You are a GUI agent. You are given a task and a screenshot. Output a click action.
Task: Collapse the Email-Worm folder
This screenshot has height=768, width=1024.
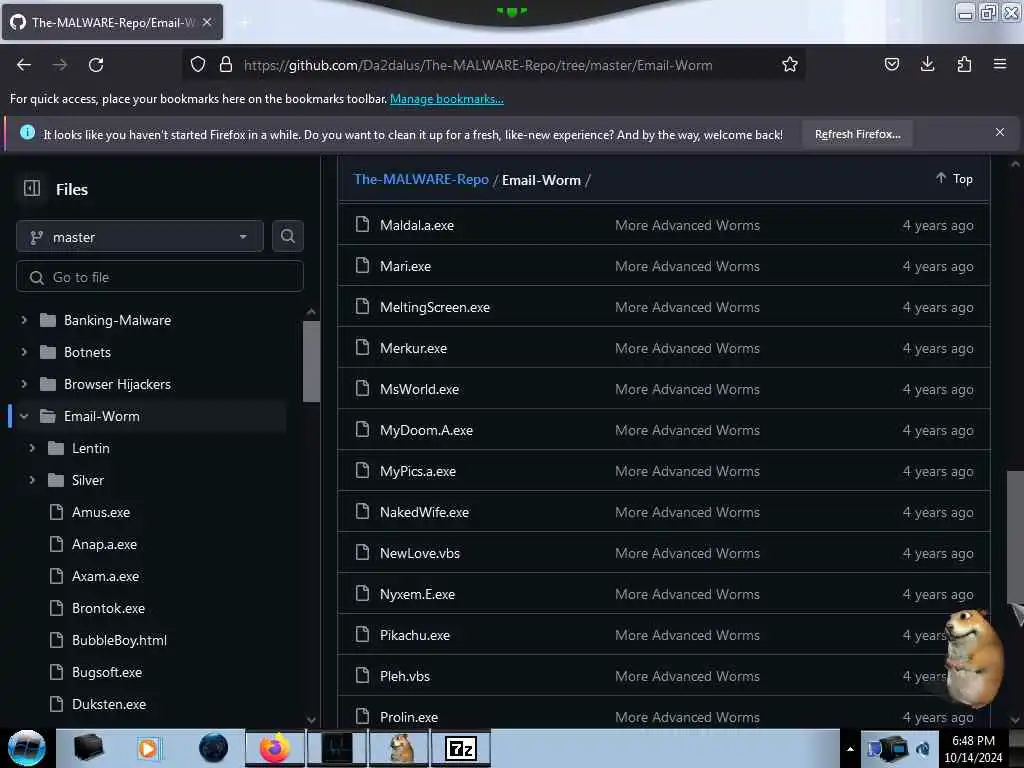(24, 416)
